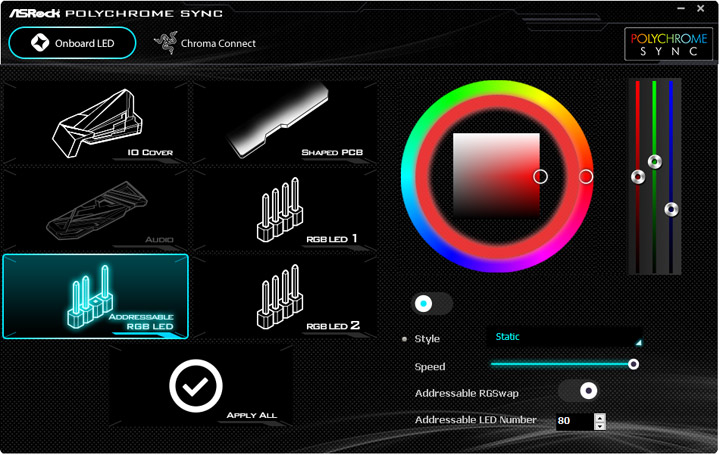Click the red channel slider knob

[x=638, y=177]
